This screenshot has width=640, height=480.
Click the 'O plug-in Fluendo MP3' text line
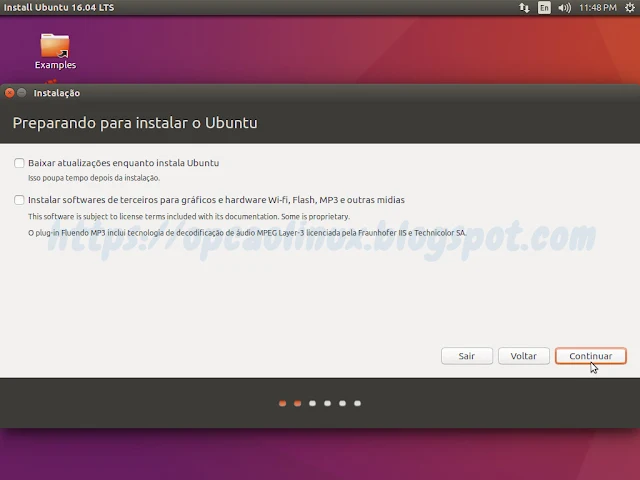coord(247,233)
